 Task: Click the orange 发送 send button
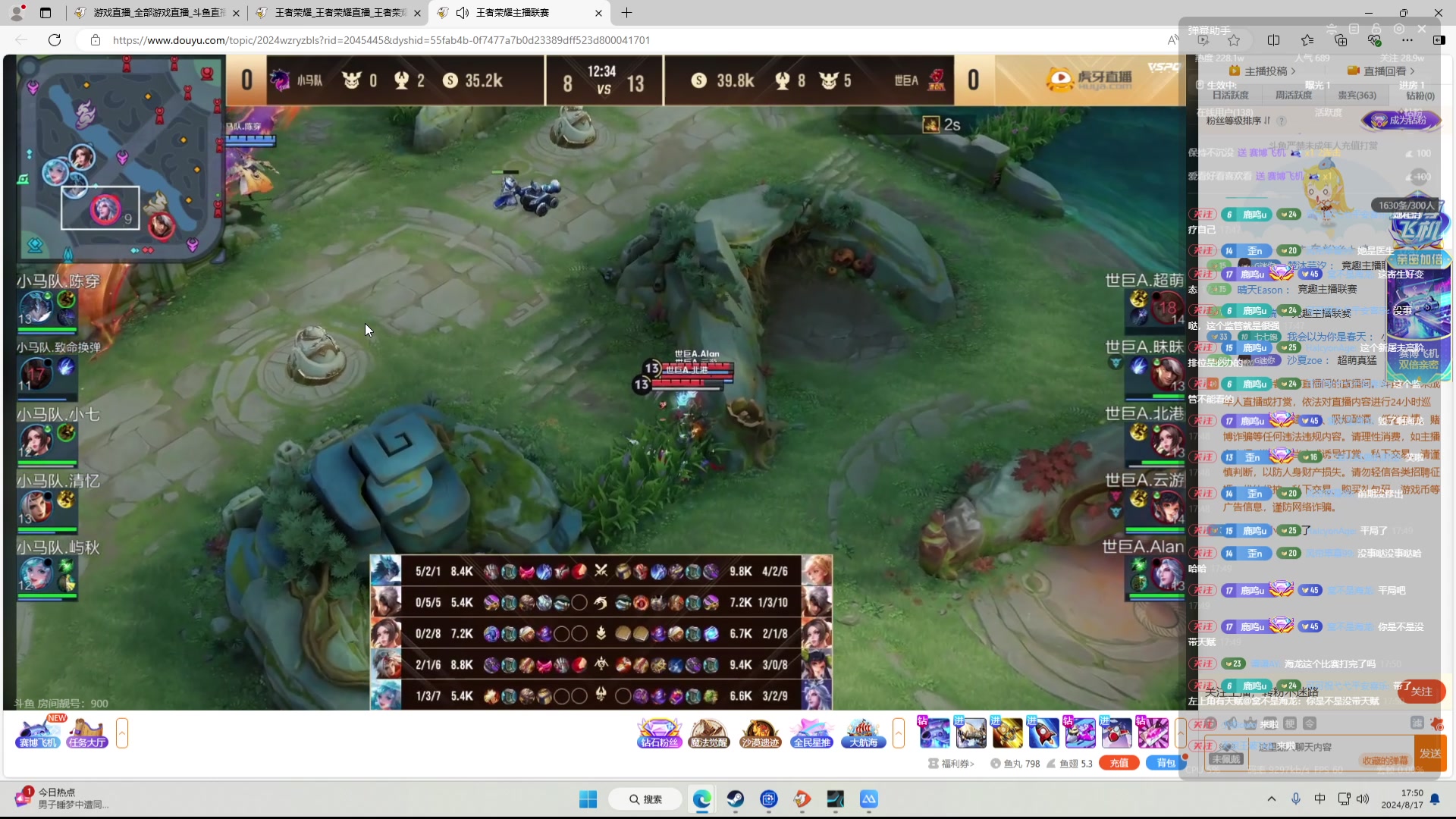pyautogui.click(x=1430, y=753)
